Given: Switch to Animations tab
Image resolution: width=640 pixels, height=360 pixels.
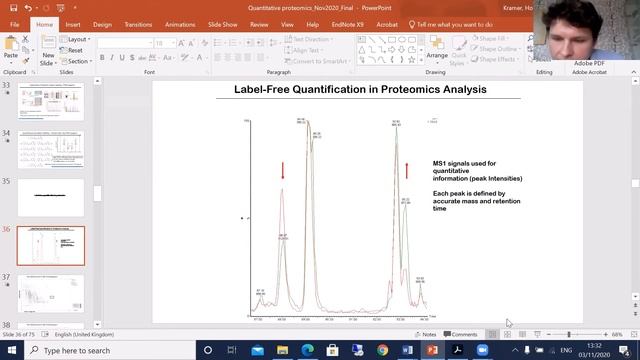Looking at the screenshot, I should coord(180,24).
